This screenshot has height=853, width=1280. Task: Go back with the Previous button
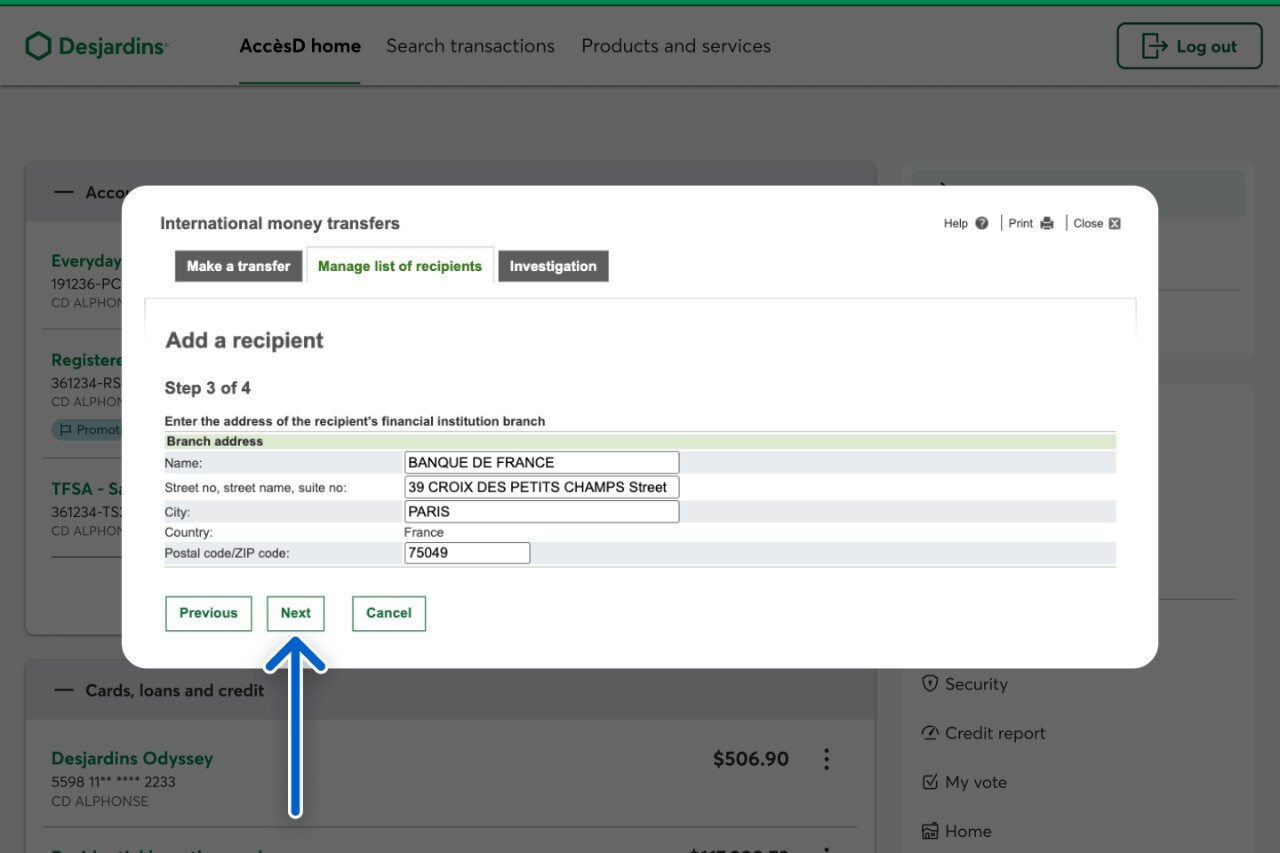[208, 613]
